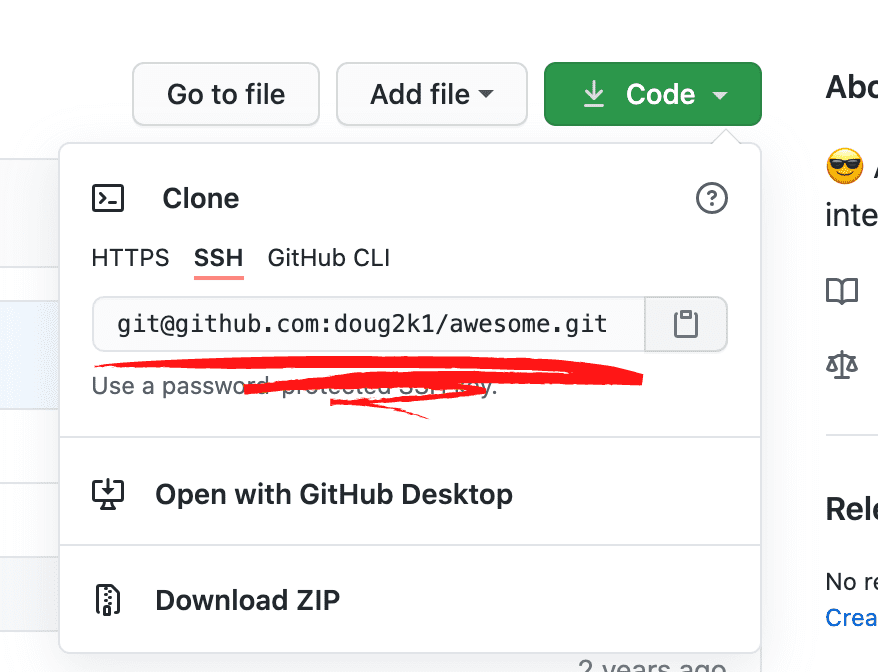Click the Clone terminal prompt icon
The height and width of the screenshot is (672, 878).
tap(108, 198)
